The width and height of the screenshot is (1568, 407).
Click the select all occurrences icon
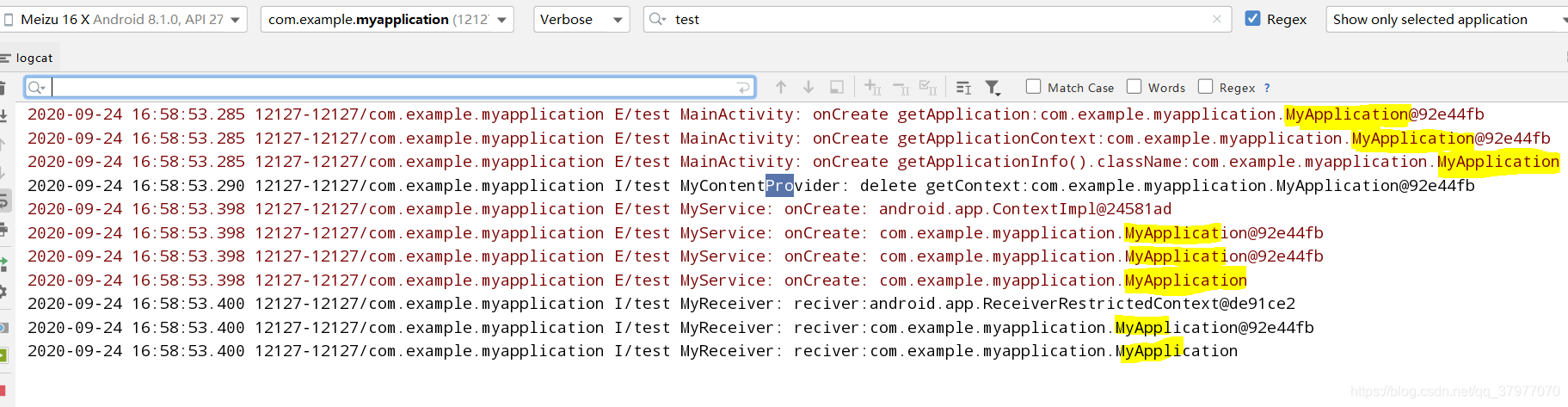(928, 87)
